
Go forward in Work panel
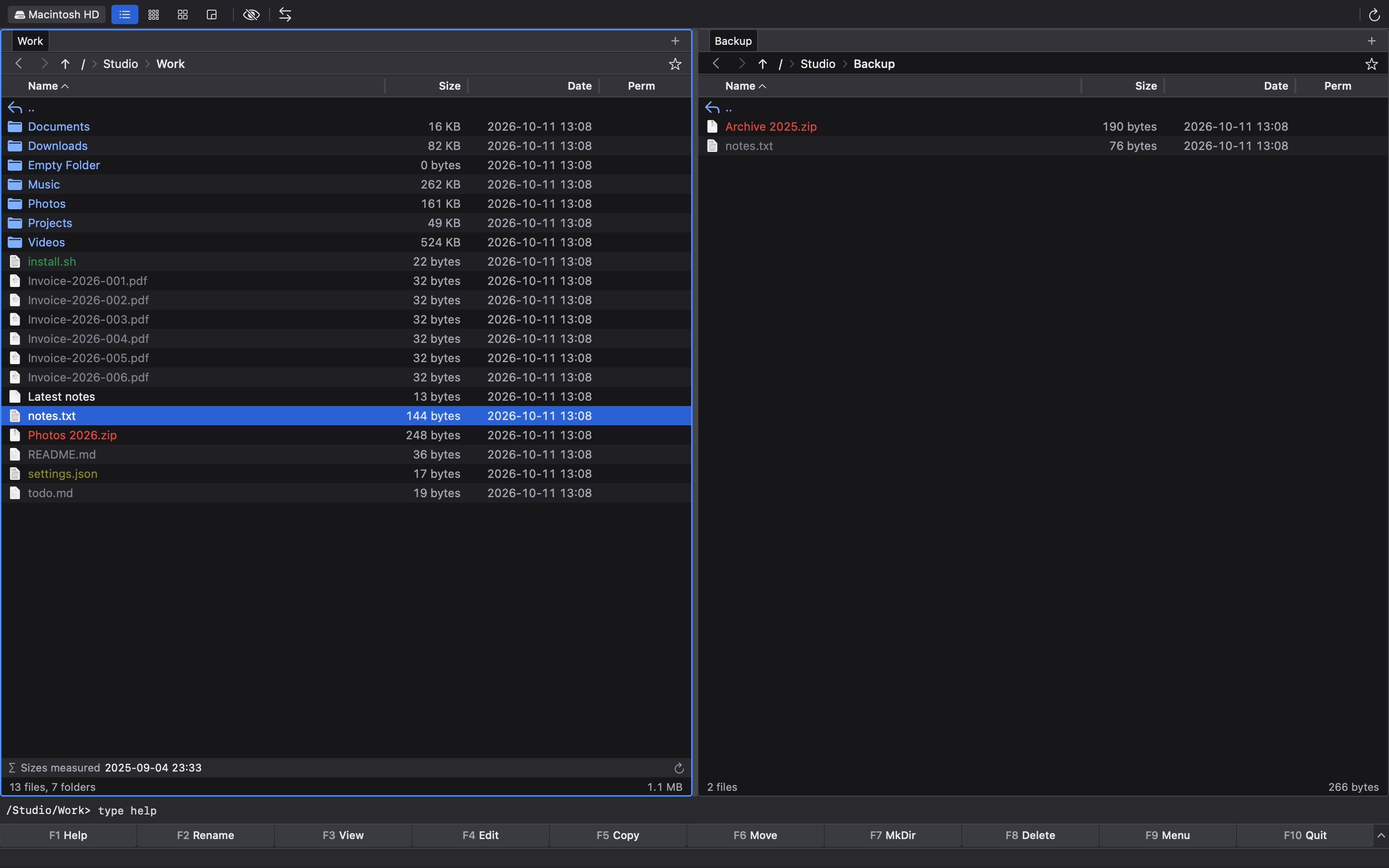(44, 64)
